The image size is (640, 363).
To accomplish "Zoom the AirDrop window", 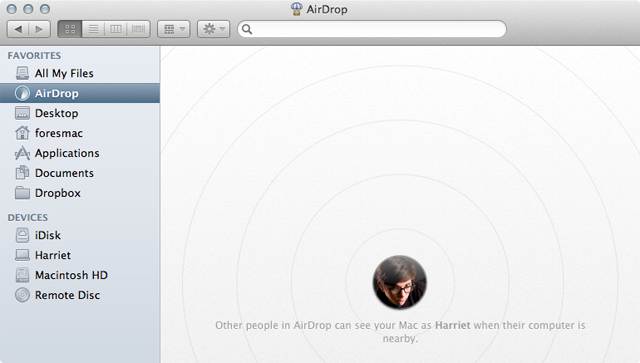I will (45, 9).
